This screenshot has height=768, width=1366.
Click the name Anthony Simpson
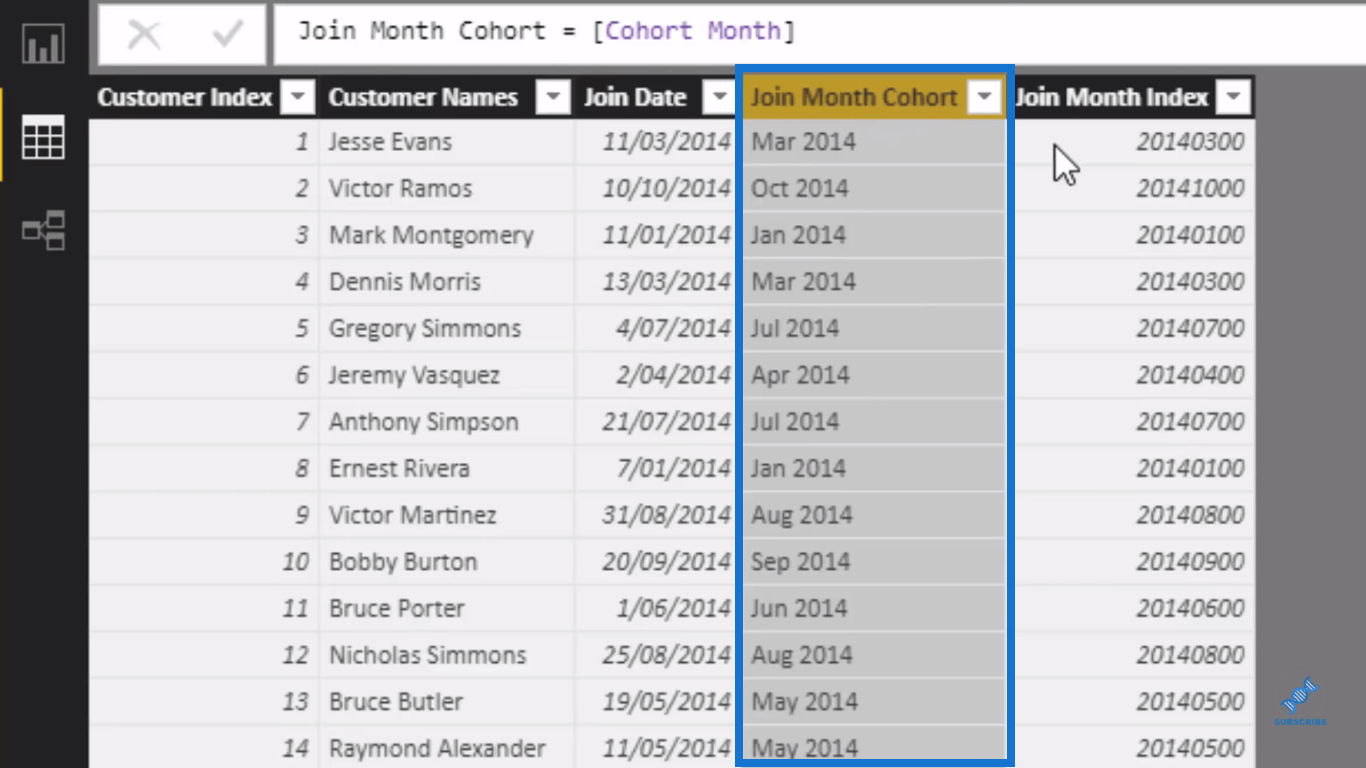[x=424, y=422]
